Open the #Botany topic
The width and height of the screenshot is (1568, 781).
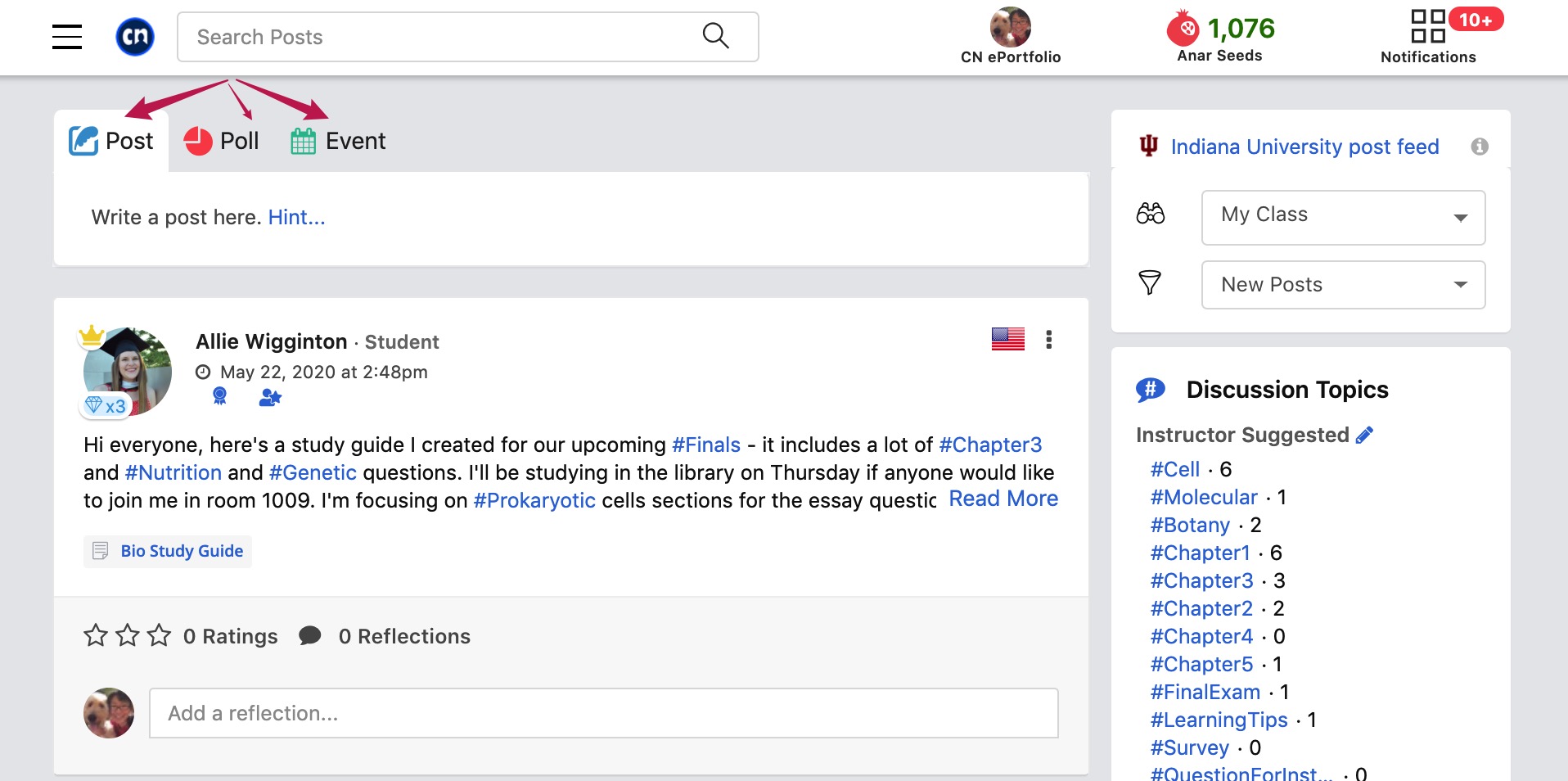(1190, 525)
